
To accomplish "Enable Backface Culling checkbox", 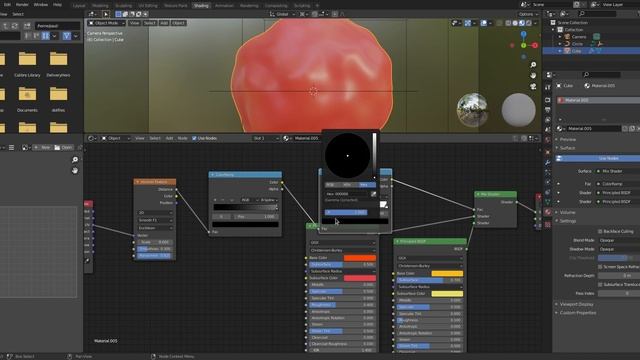I will pyautogui.click(x=600, y=231).
